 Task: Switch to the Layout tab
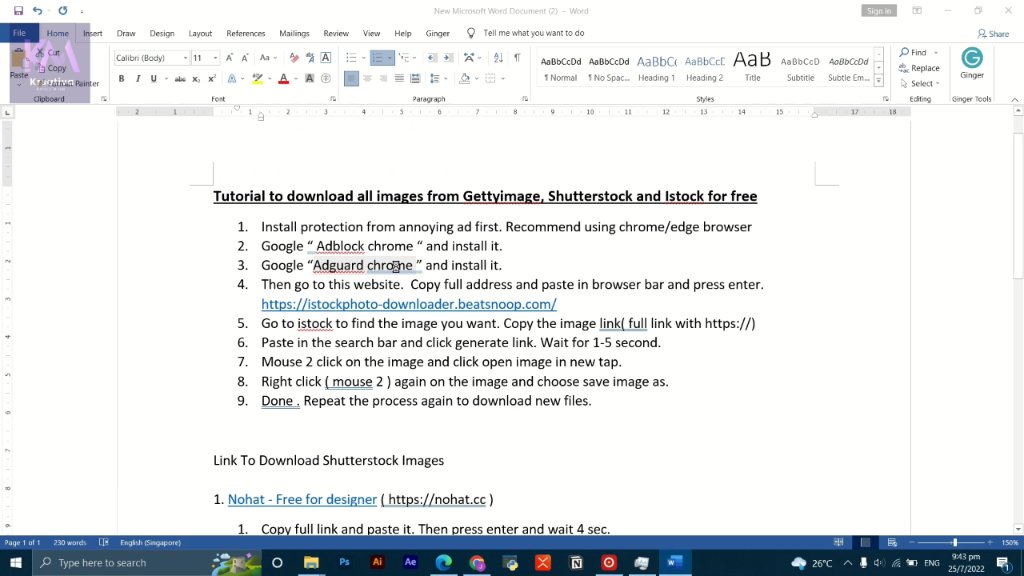pyautogui.click(x=200, y=33)
